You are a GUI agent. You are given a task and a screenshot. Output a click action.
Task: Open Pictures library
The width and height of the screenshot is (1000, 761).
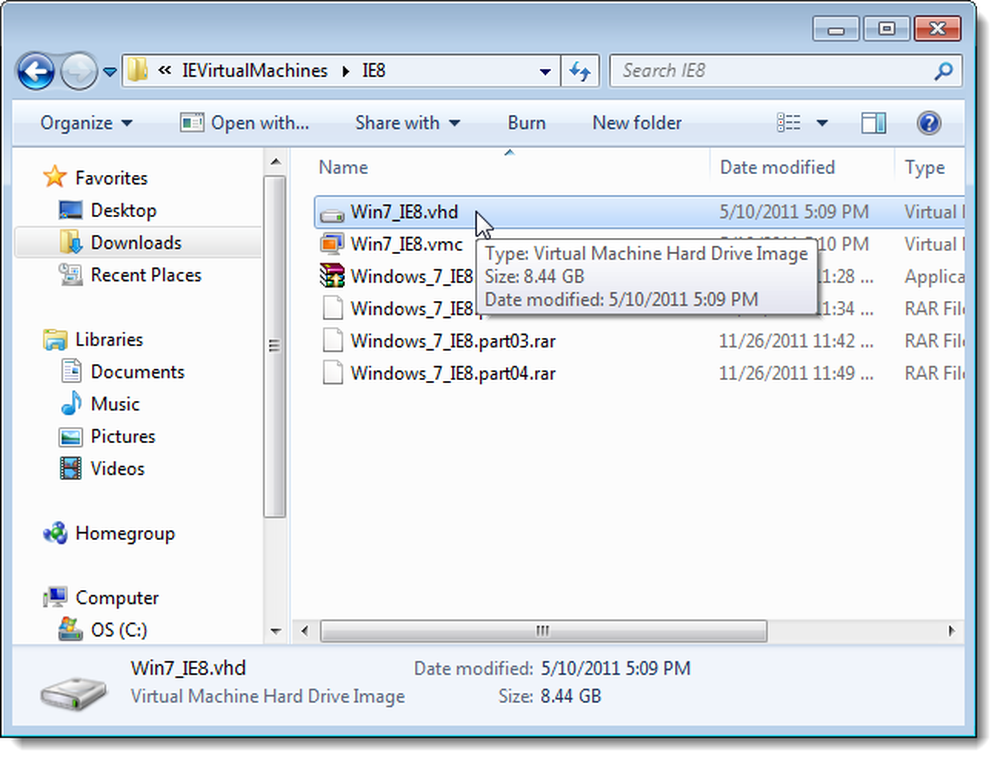click(122, 436)
